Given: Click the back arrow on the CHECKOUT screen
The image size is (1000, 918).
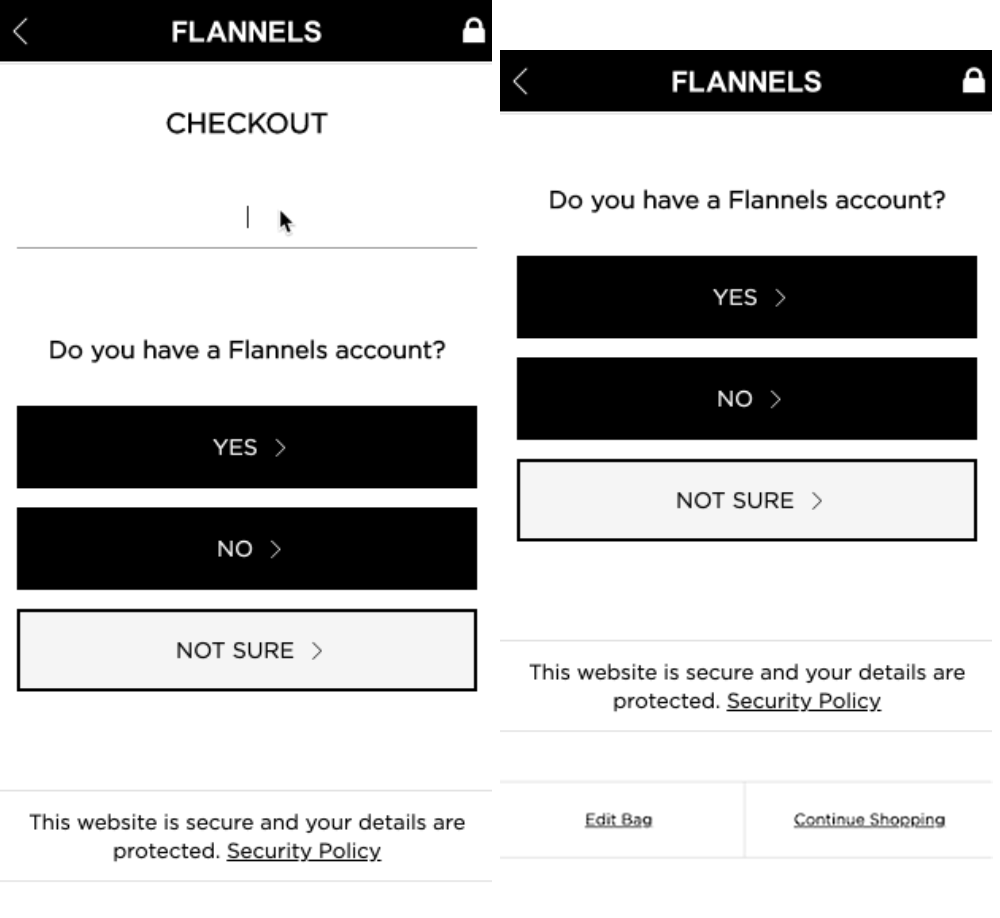Looking at the screenshot, I should (22, 31).
